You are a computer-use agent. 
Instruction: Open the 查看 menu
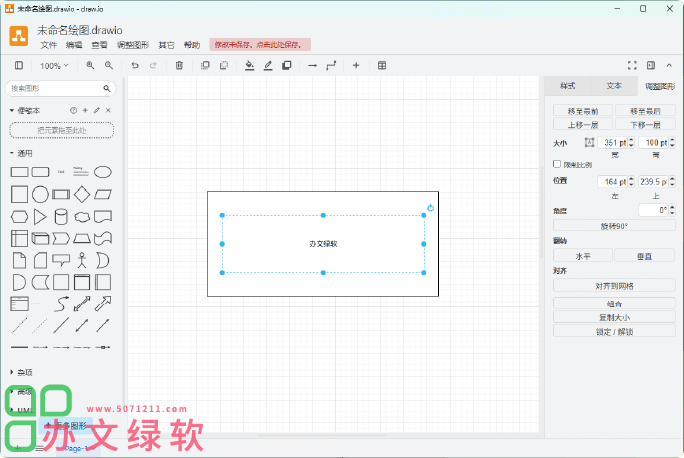(99, 45)
